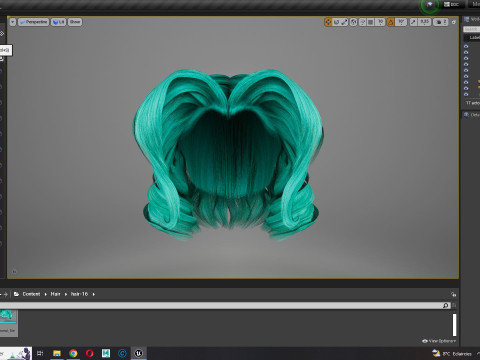Toggle the world/local coordinate system globe

pyautogui.click(x=353, y=22)
